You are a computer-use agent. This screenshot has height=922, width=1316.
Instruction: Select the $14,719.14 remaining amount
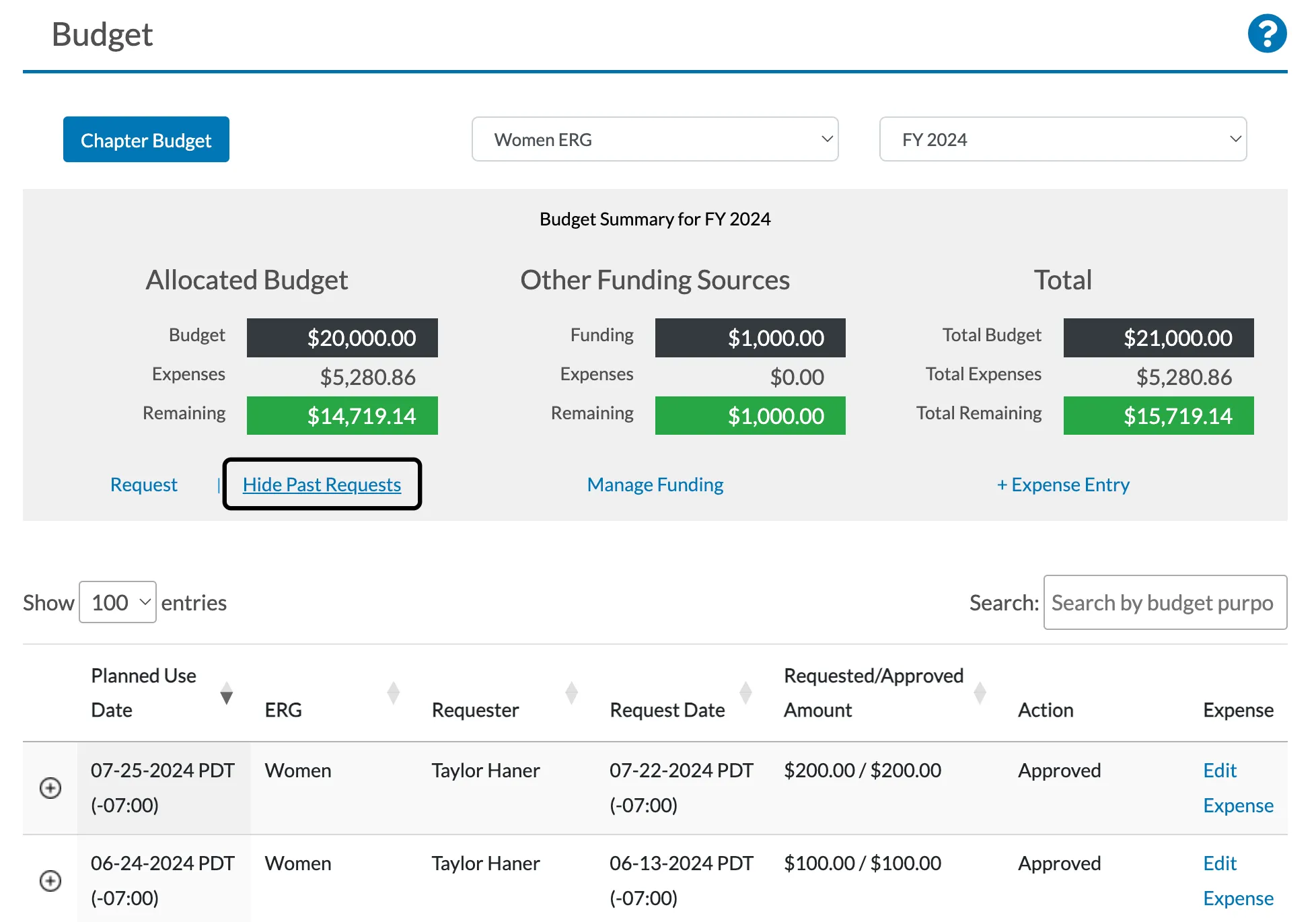(342, 416)
